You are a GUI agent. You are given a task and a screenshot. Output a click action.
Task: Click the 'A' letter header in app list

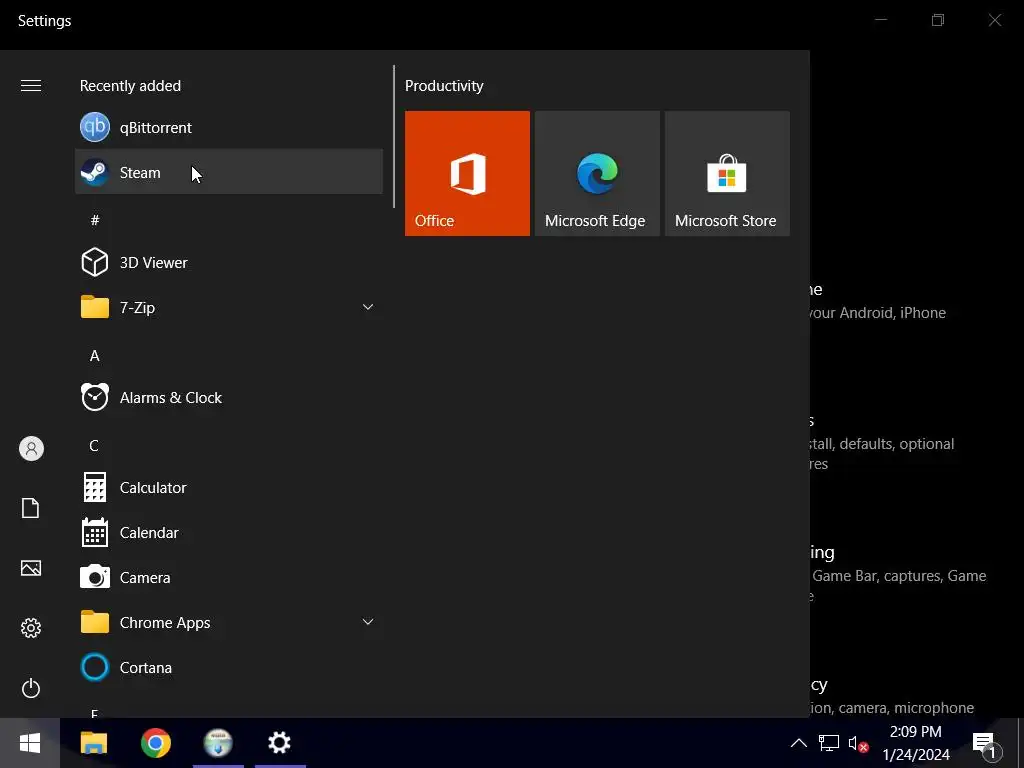(95, 355)
